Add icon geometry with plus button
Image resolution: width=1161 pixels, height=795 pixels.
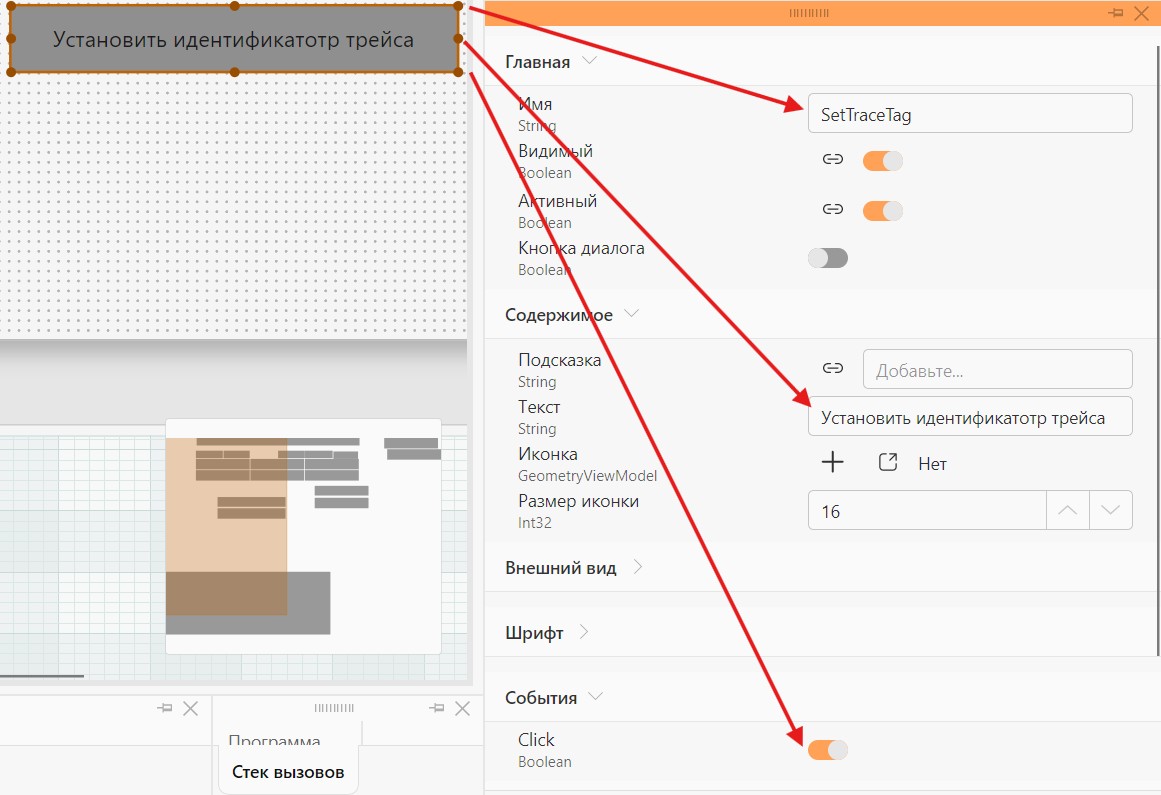click(x=832, y=462)
